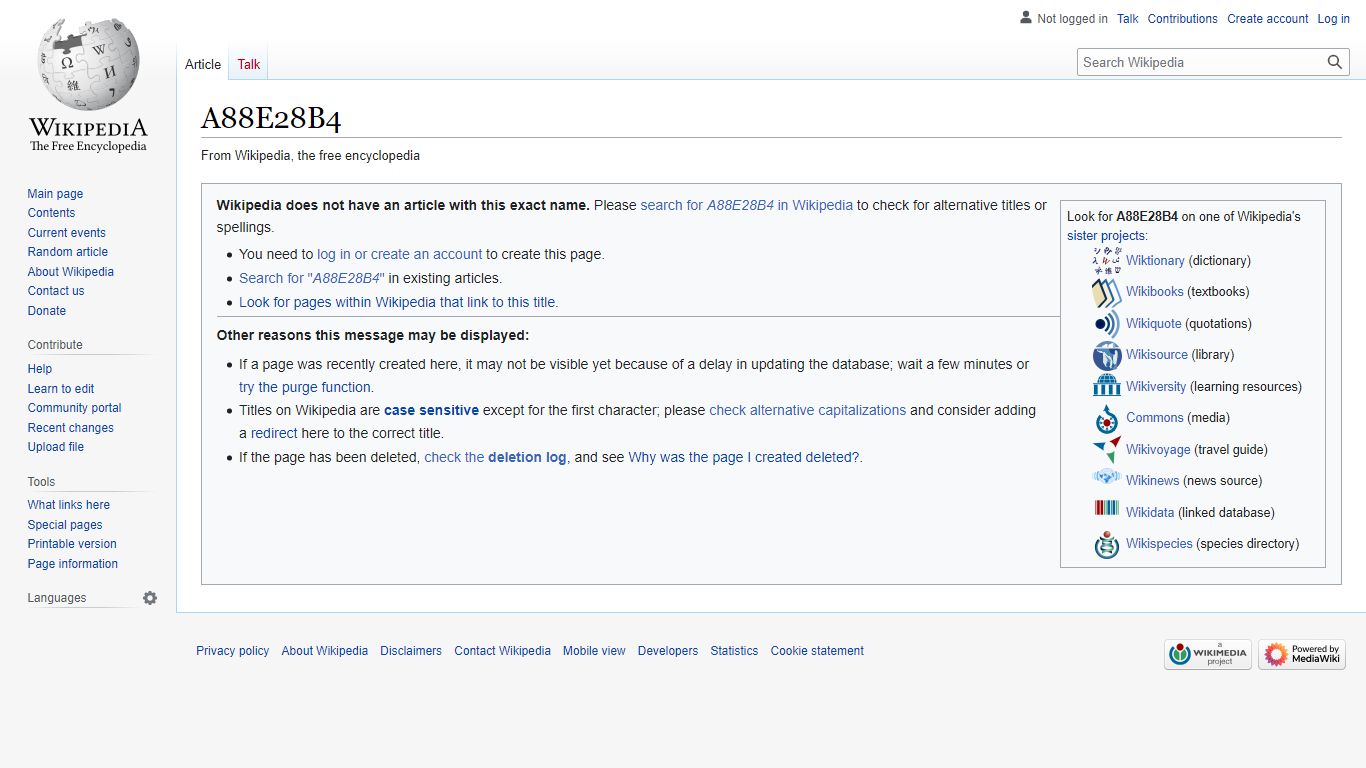
Task: Click the Wikibooks logo icon
Action: [x=1107, y=292]
